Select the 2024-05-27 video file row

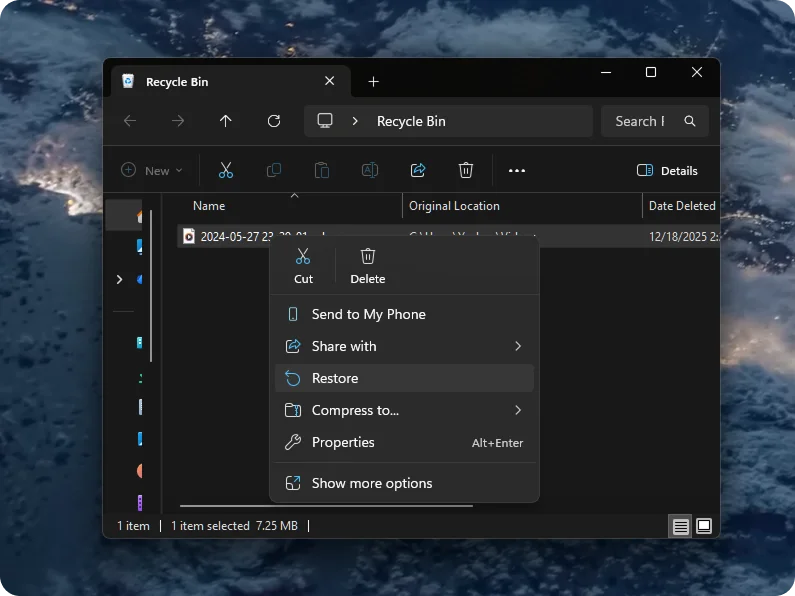tap(449, 236)
